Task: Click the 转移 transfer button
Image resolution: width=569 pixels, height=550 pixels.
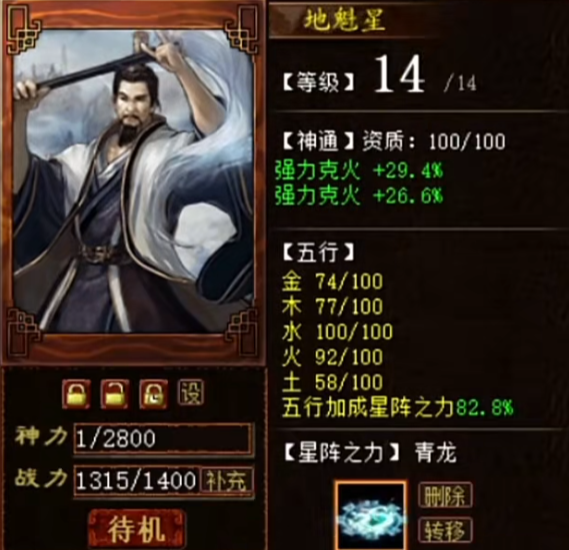Action: [445, 530]
